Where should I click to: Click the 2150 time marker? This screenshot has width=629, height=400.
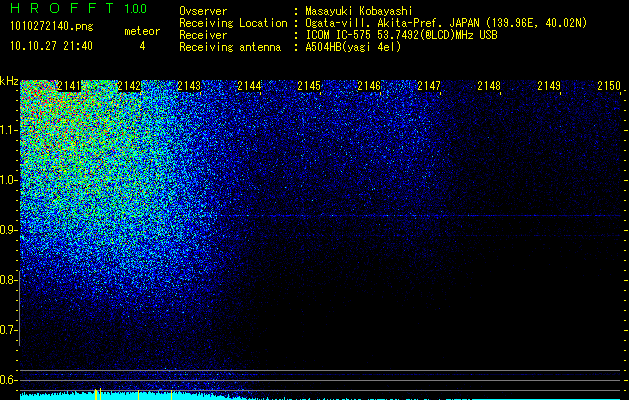609,86
